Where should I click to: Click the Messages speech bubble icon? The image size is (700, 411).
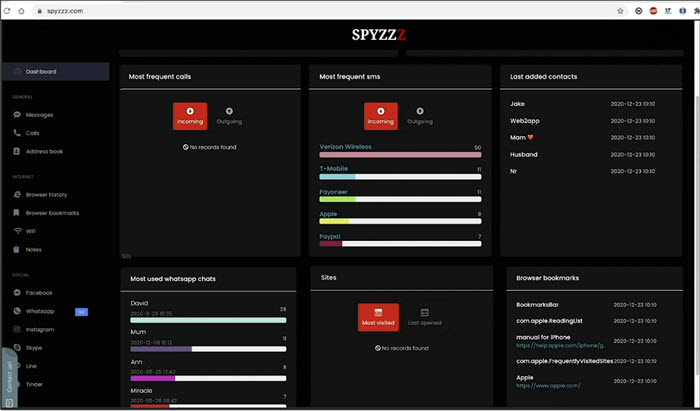17,115
